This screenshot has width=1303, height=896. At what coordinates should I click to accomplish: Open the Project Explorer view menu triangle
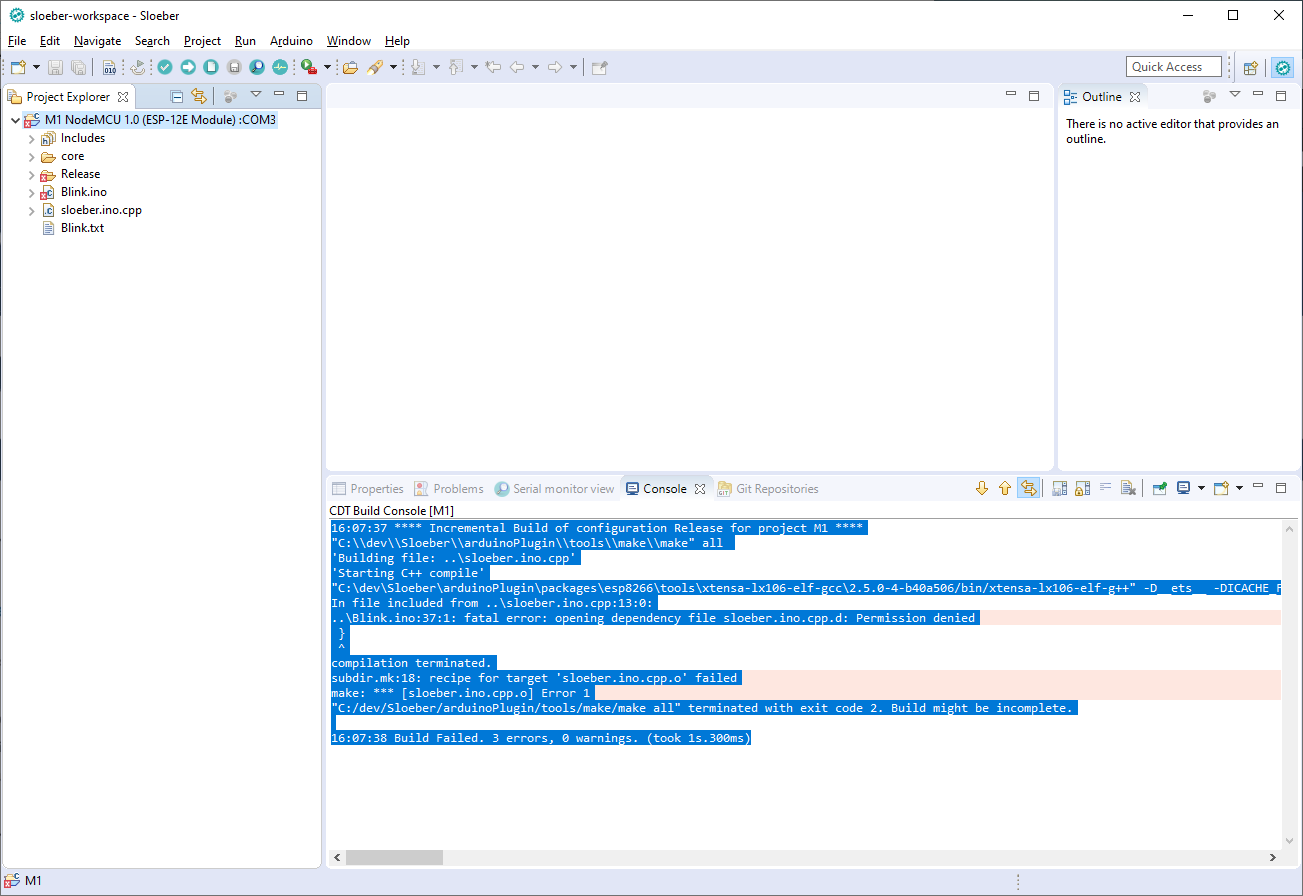(x=256, y=95)
